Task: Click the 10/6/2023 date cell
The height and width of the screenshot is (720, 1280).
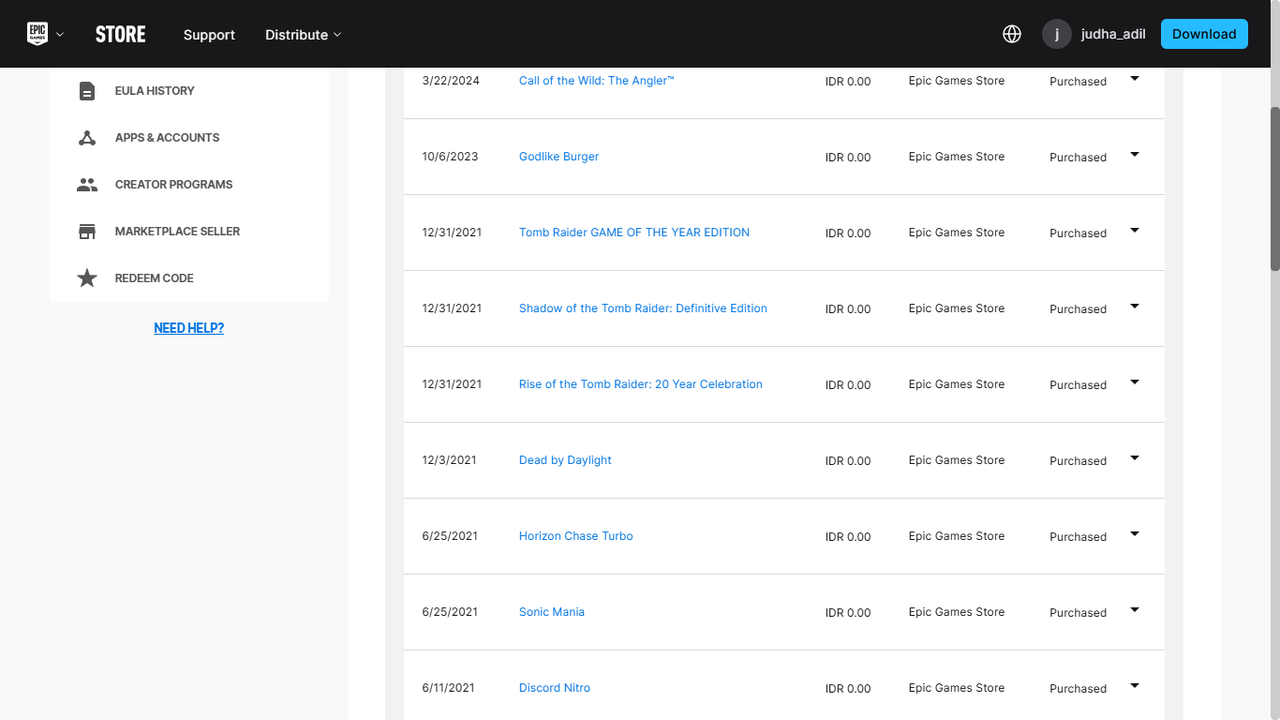Action: click(x=450, y=157)
